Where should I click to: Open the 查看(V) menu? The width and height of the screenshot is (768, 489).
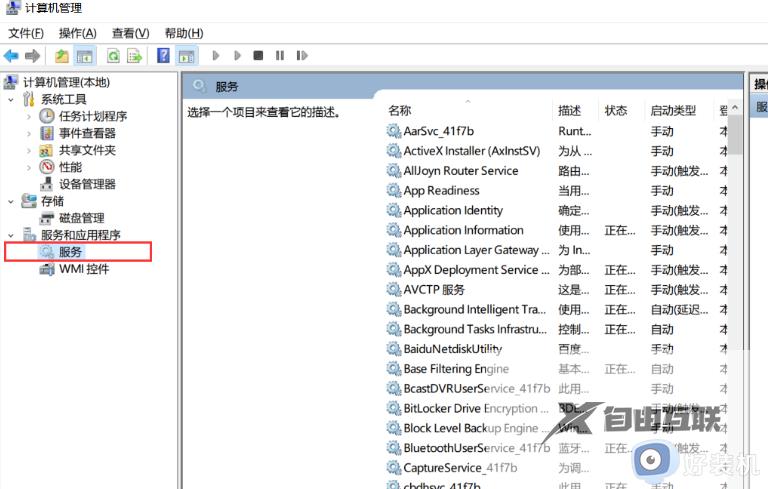tap(130, 33)
